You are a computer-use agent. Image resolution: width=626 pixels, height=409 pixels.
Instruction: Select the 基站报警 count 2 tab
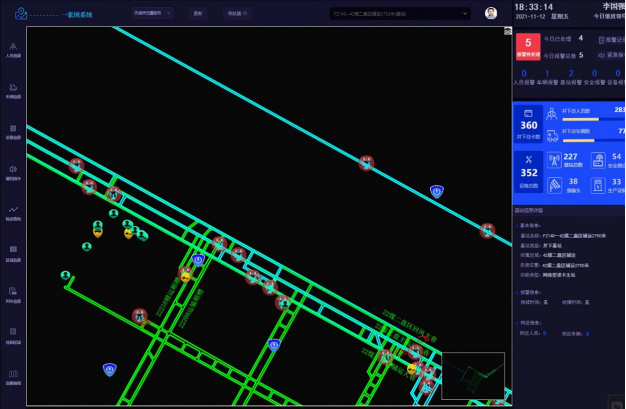coord(571,77)
